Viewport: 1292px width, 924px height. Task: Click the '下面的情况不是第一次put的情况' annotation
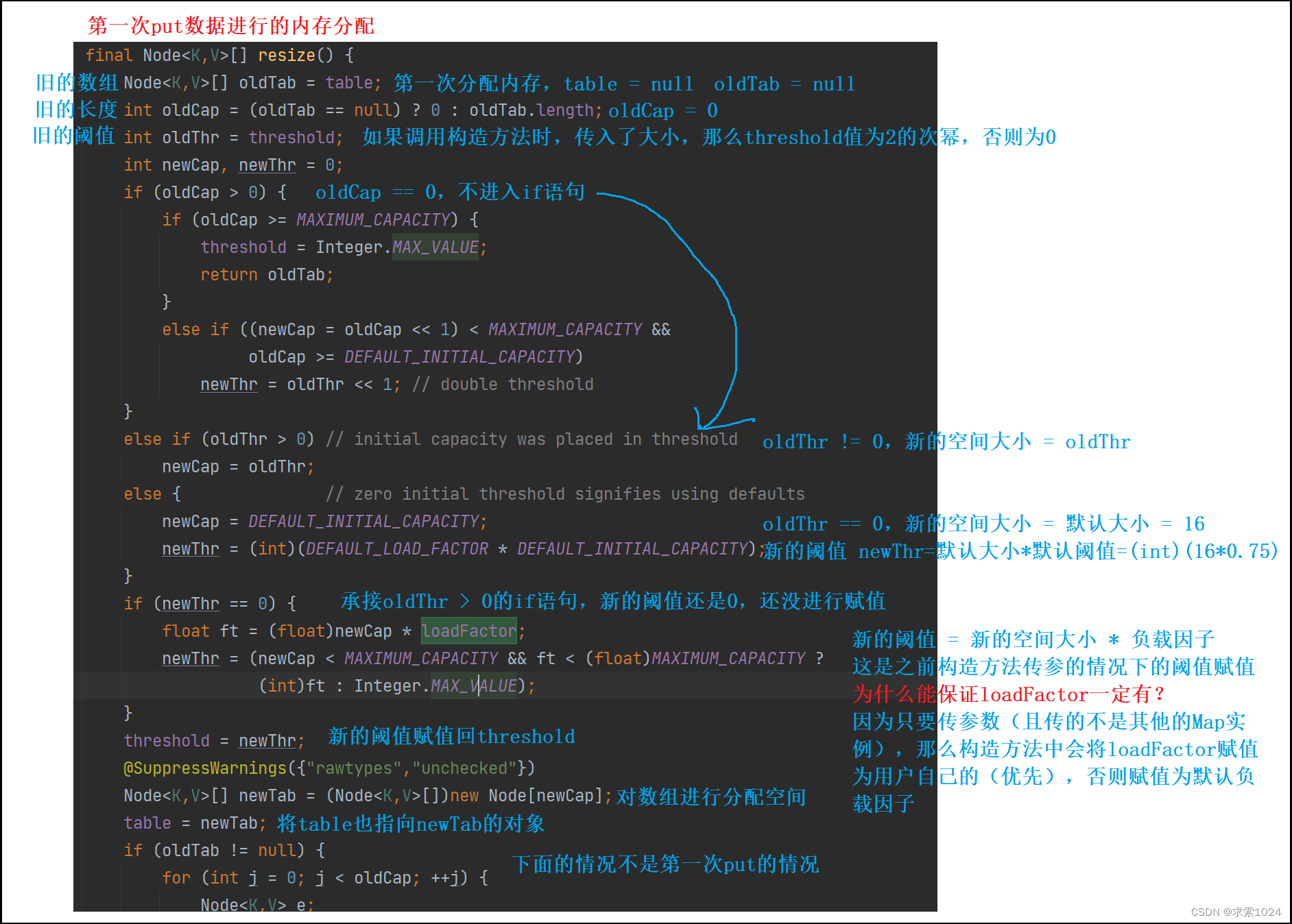pos(665,864)
